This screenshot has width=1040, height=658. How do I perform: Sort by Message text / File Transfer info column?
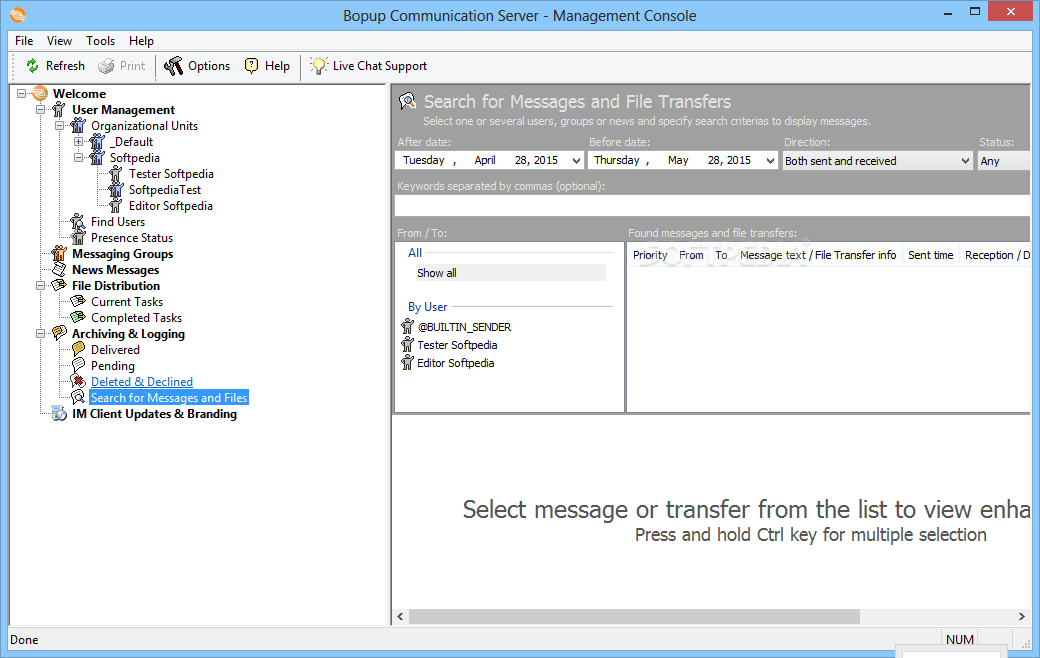818,255
